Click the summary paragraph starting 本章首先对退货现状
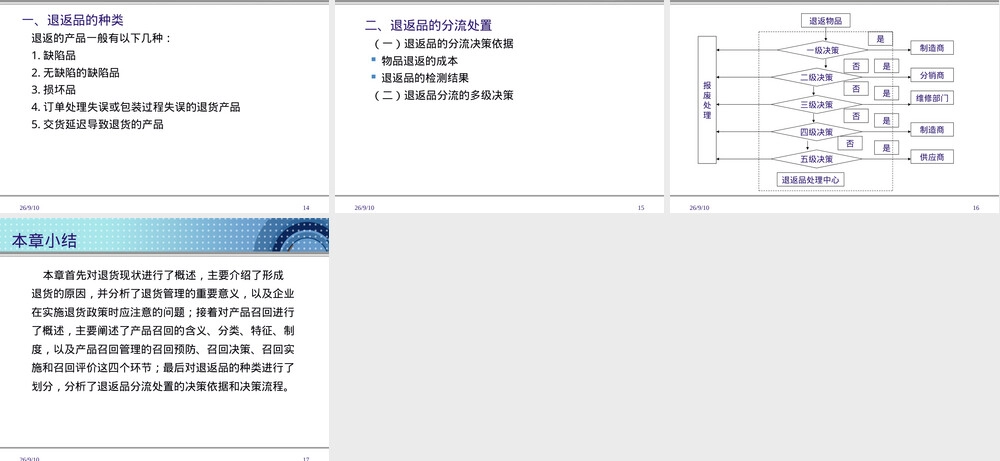This screenshot has height=461, width=1000. click(x=163, y=331)
